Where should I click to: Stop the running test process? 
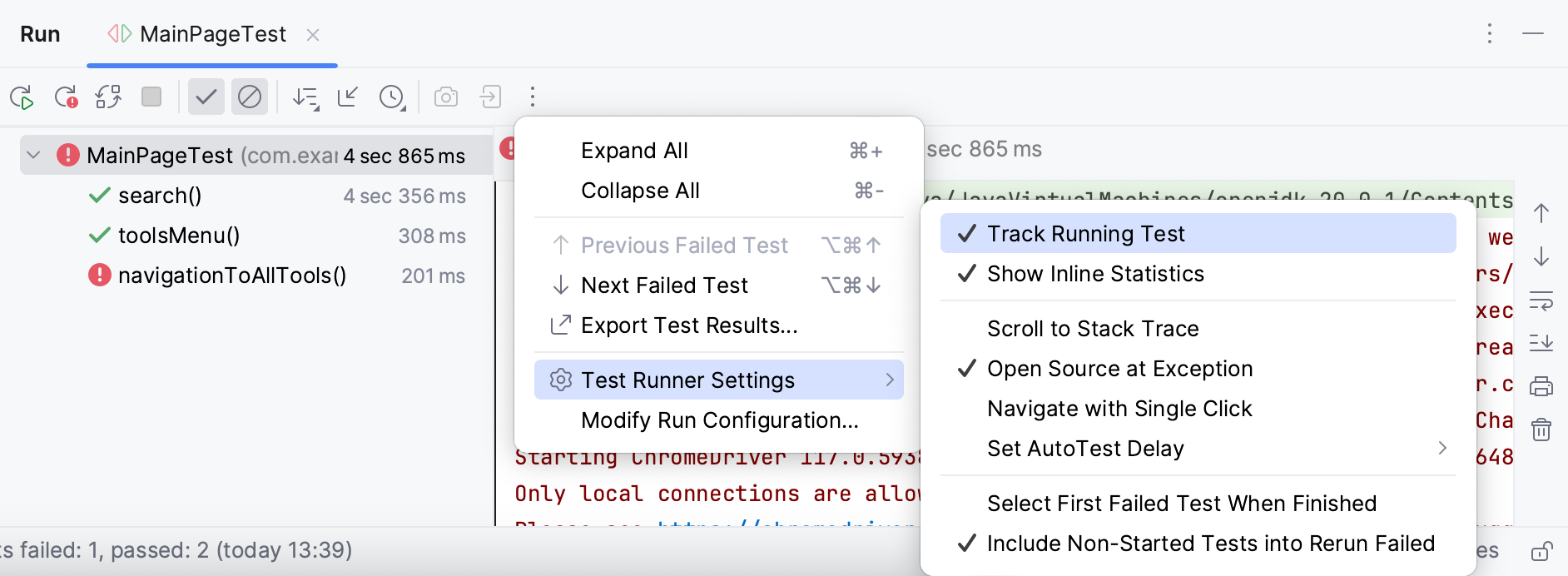pos(151,97)
